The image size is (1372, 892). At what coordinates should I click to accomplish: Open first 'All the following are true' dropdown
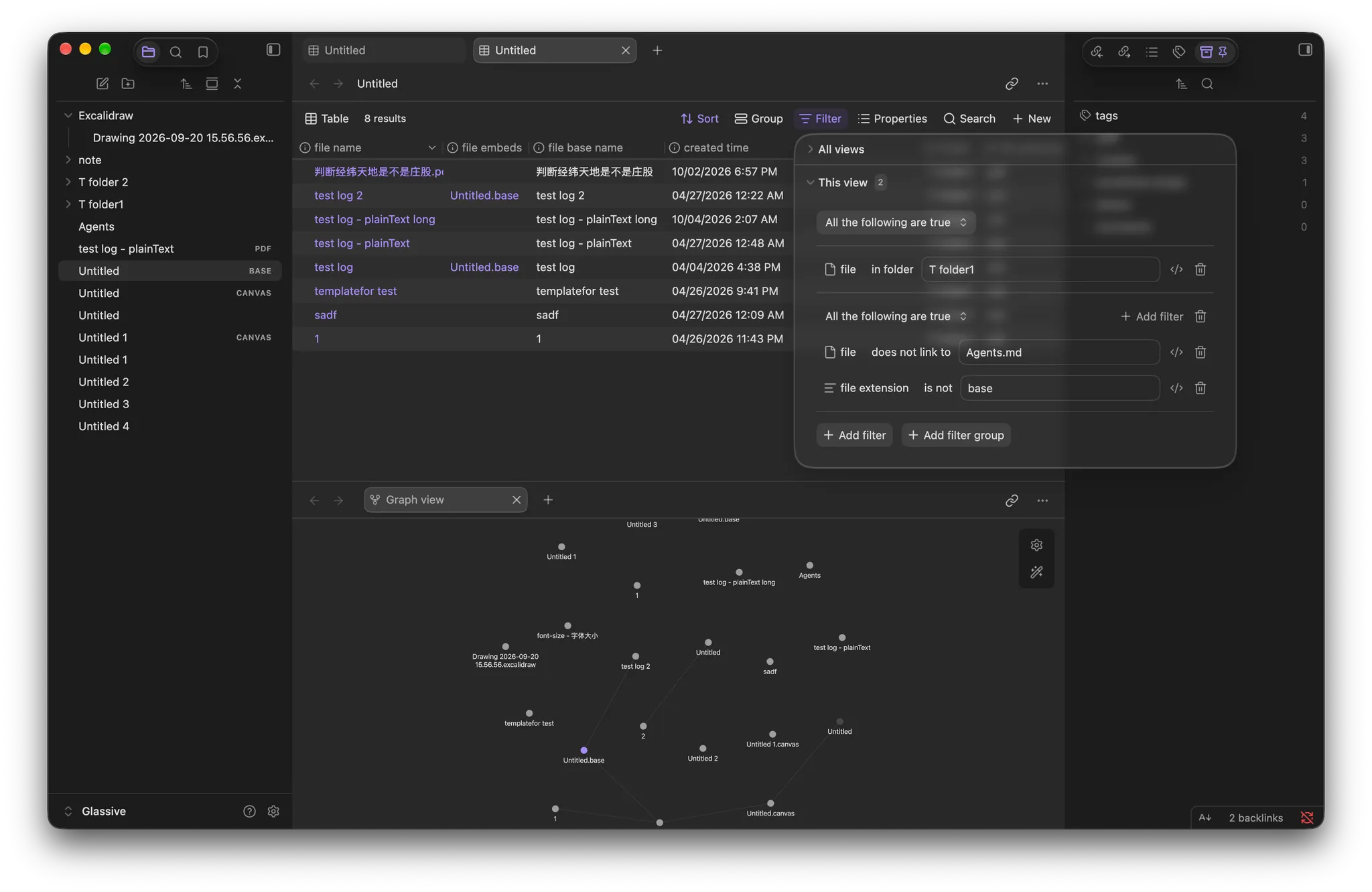tap(896, 222)
